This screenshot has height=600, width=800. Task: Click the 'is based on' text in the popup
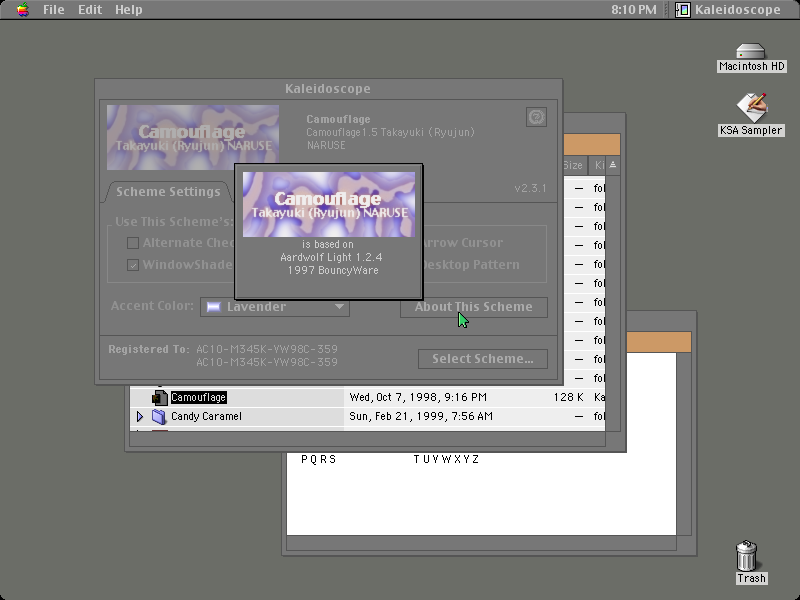tap(328, 244)
